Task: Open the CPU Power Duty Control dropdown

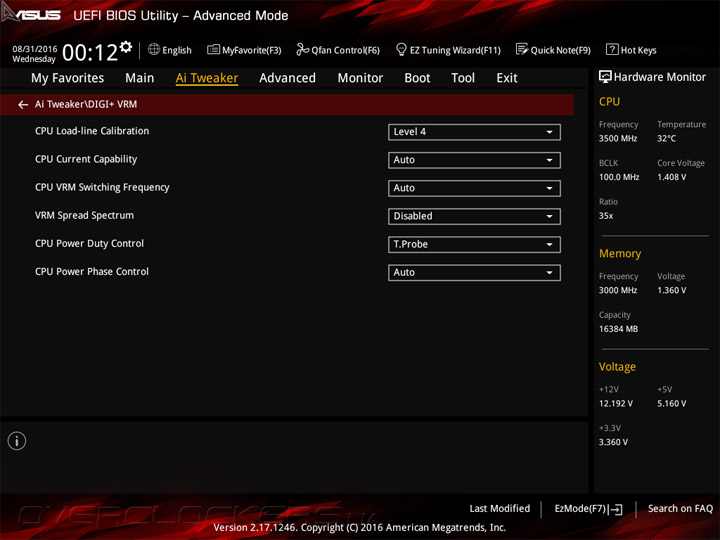Action: point(474,244)
